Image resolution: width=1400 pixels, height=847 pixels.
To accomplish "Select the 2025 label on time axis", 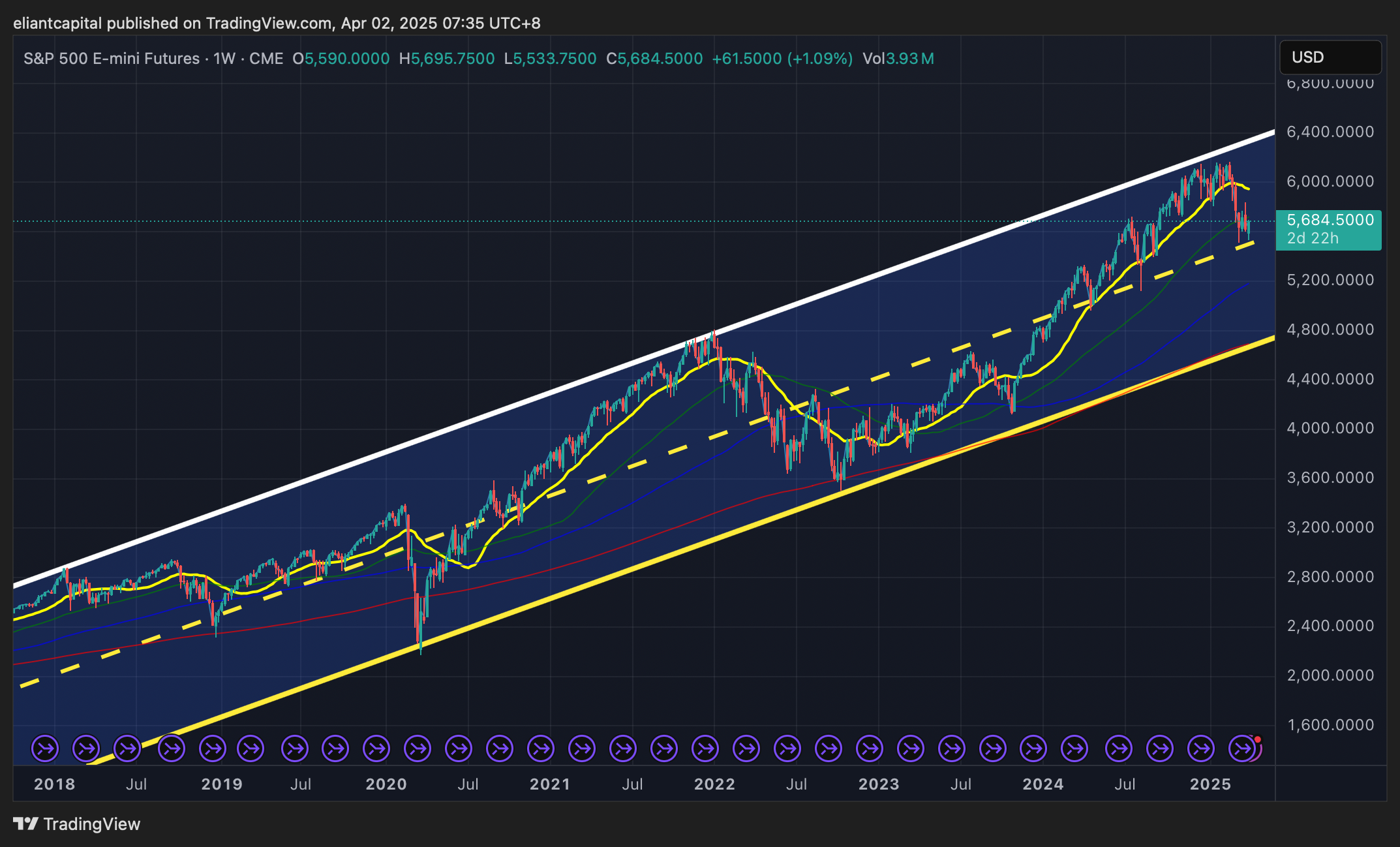I will click(x=1210, y=784).
